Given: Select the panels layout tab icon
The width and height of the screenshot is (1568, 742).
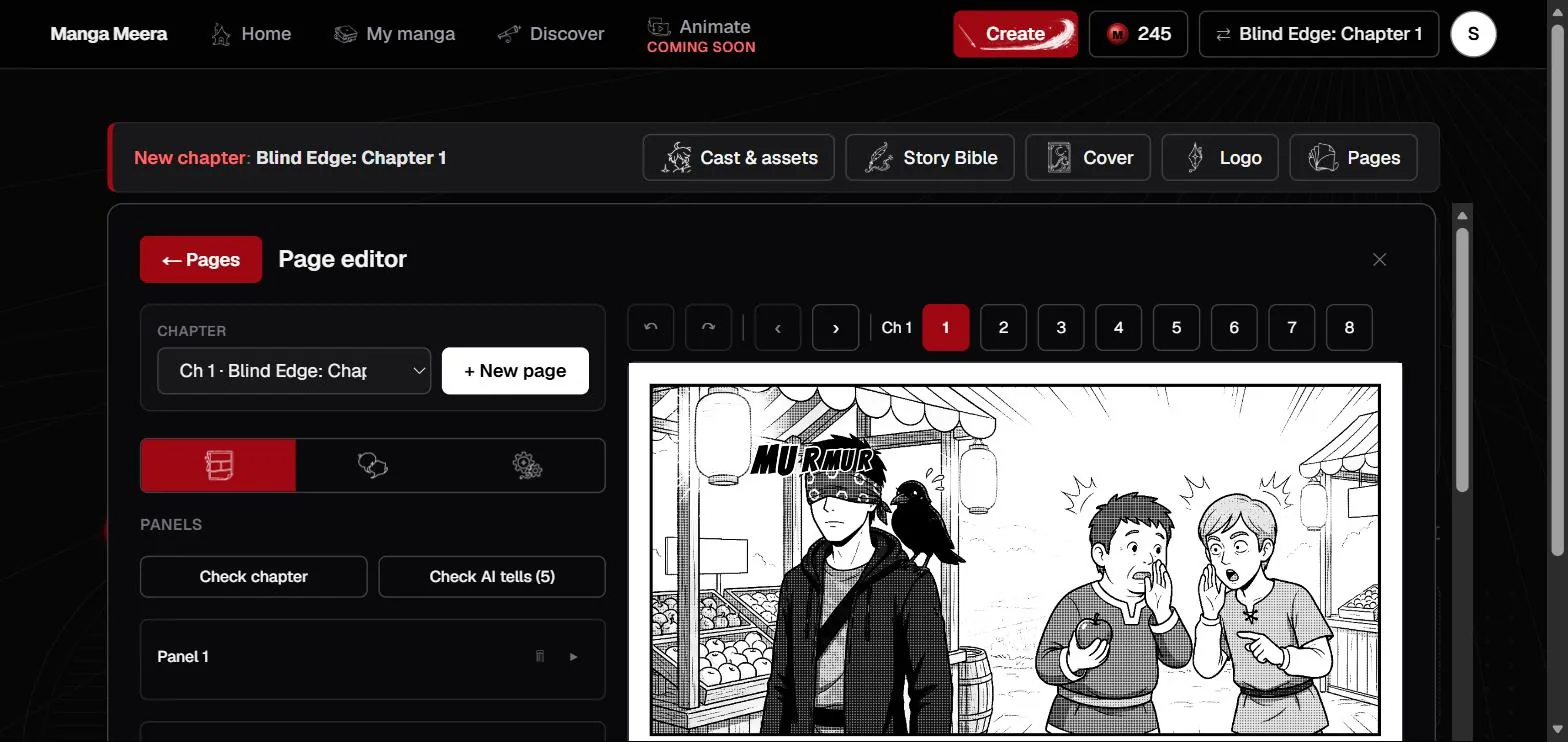Looking at the screenshot, I should (x=218, y=465).
